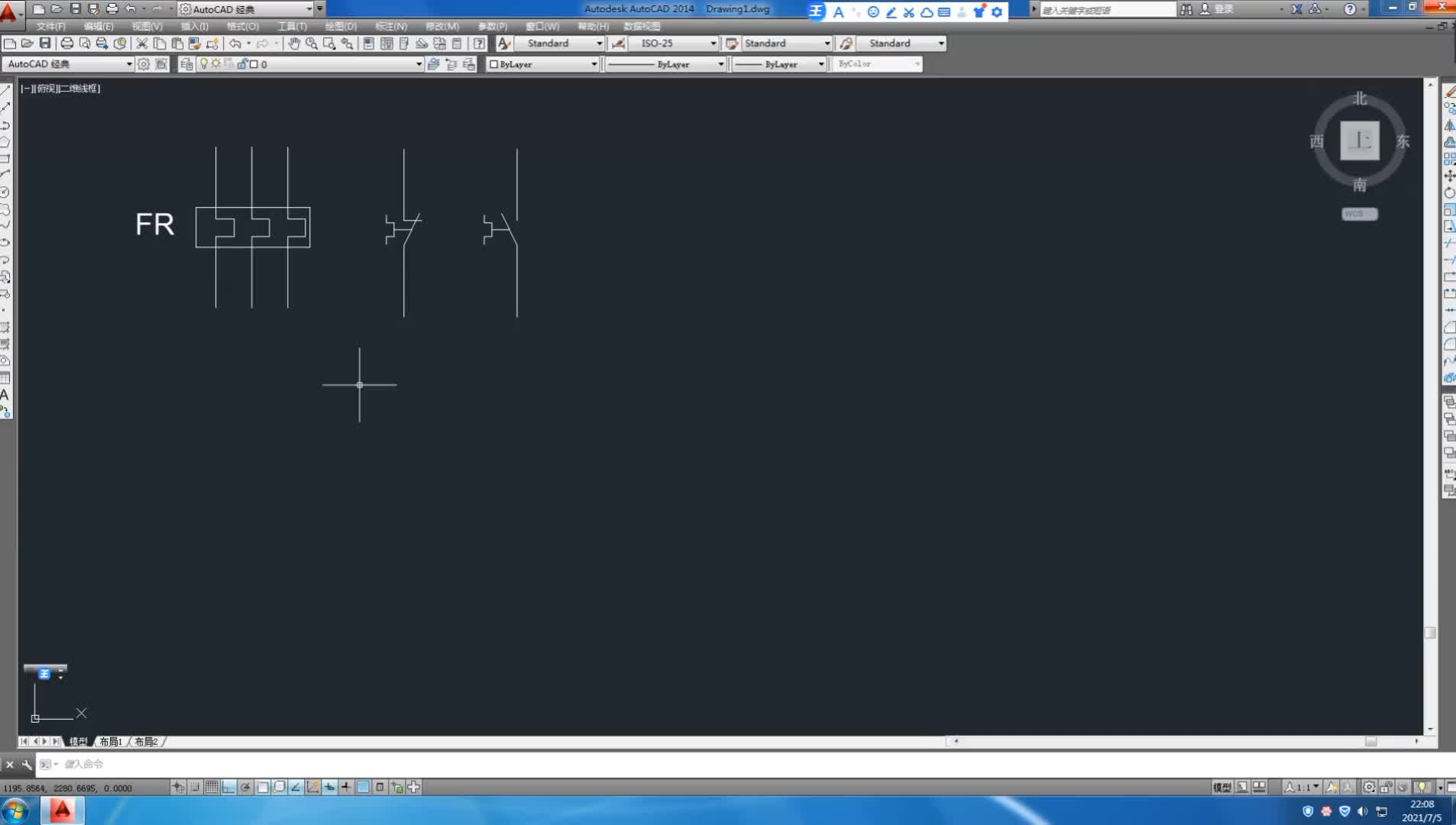Click the help search keyword field
The image size is (1456, 825).
pos(1108,10)
